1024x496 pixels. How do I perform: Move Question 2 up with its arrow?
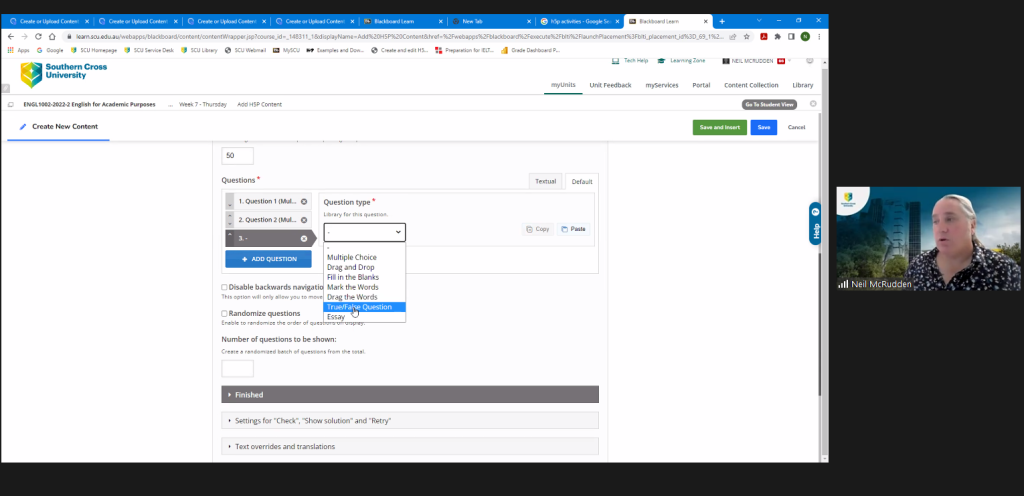coord(230,215)
